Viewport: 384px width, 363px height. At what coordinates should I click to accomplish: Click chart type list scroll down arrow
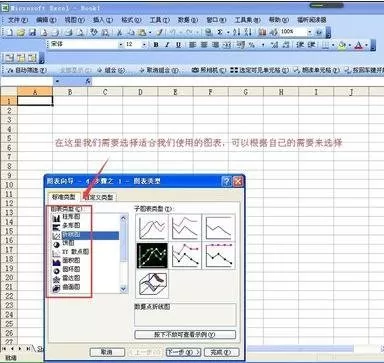coord(124,289)
